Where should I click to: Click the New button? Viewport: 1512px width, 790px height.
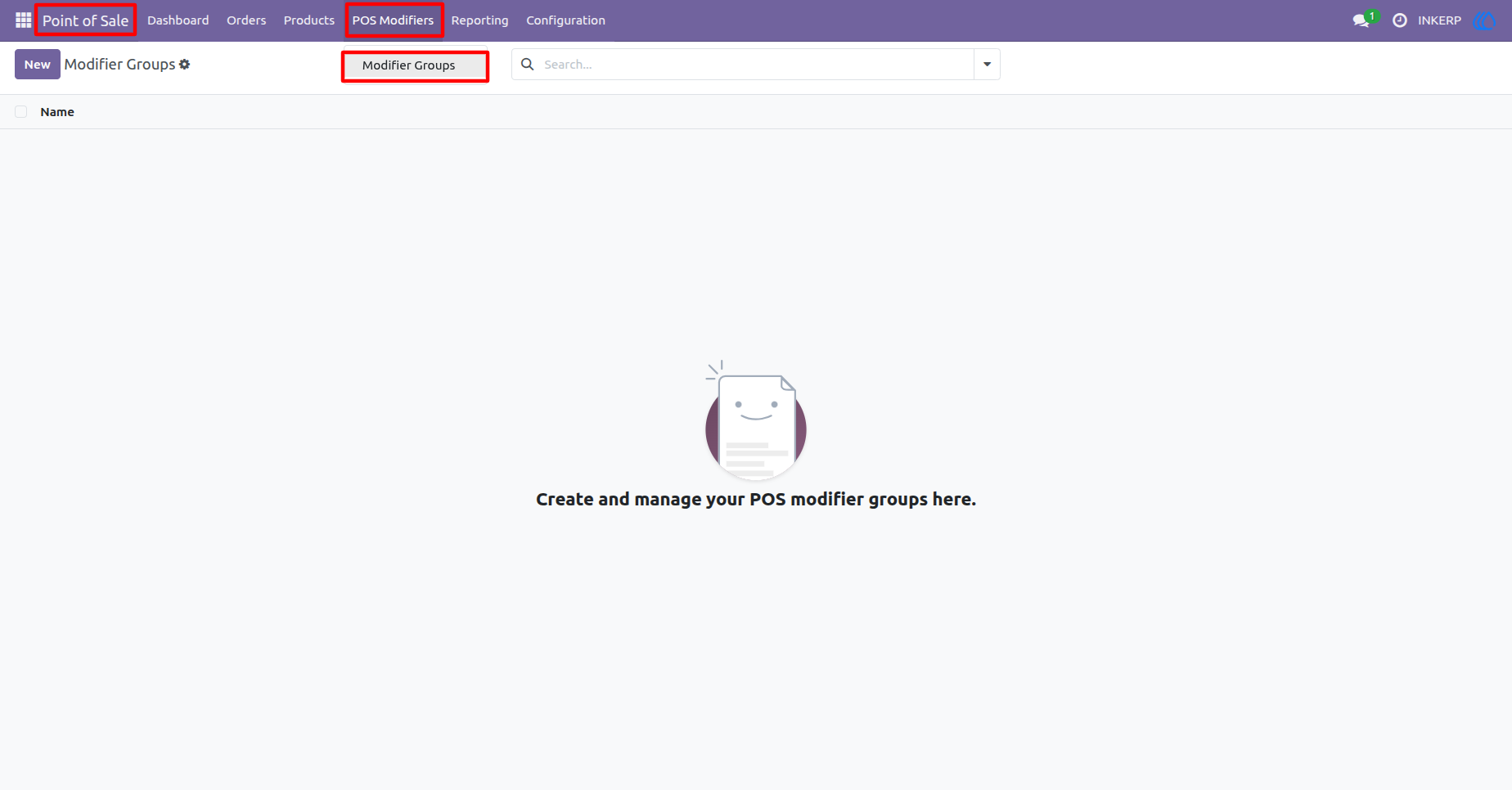(x=38, y=64)
